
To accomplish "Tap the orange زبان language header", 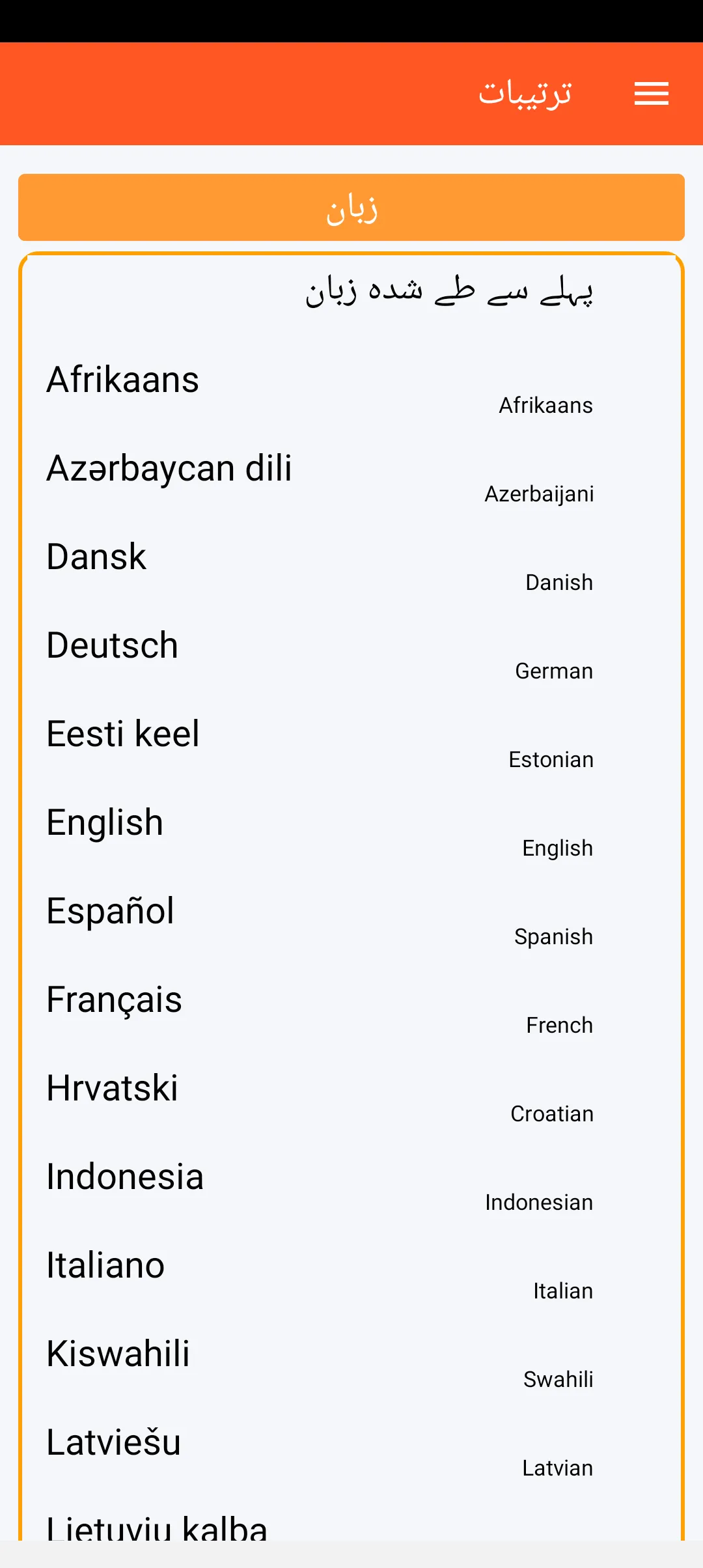I will pyautogui.click(x=351, y=208).
